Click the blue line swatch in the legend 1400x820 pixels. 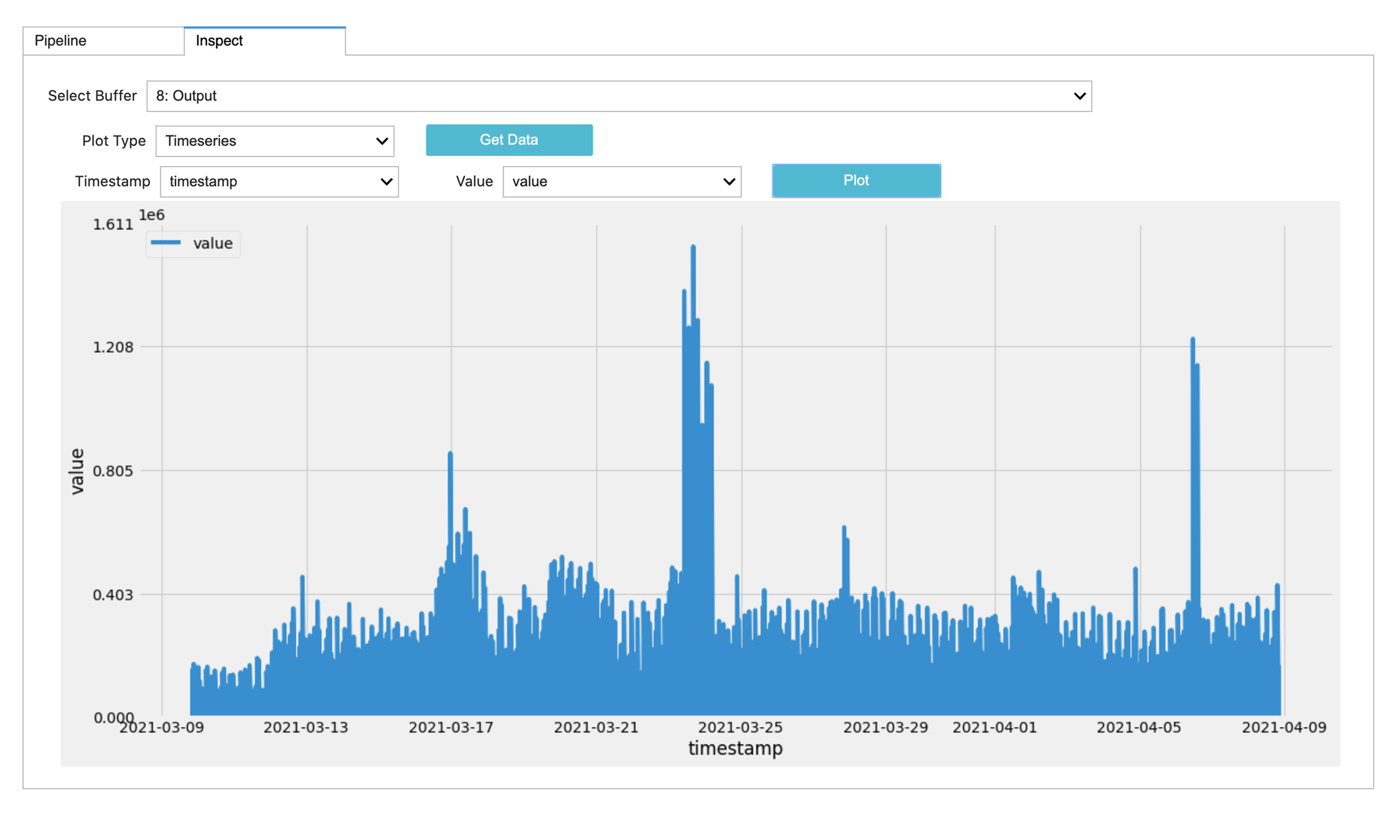click(165, 243)
